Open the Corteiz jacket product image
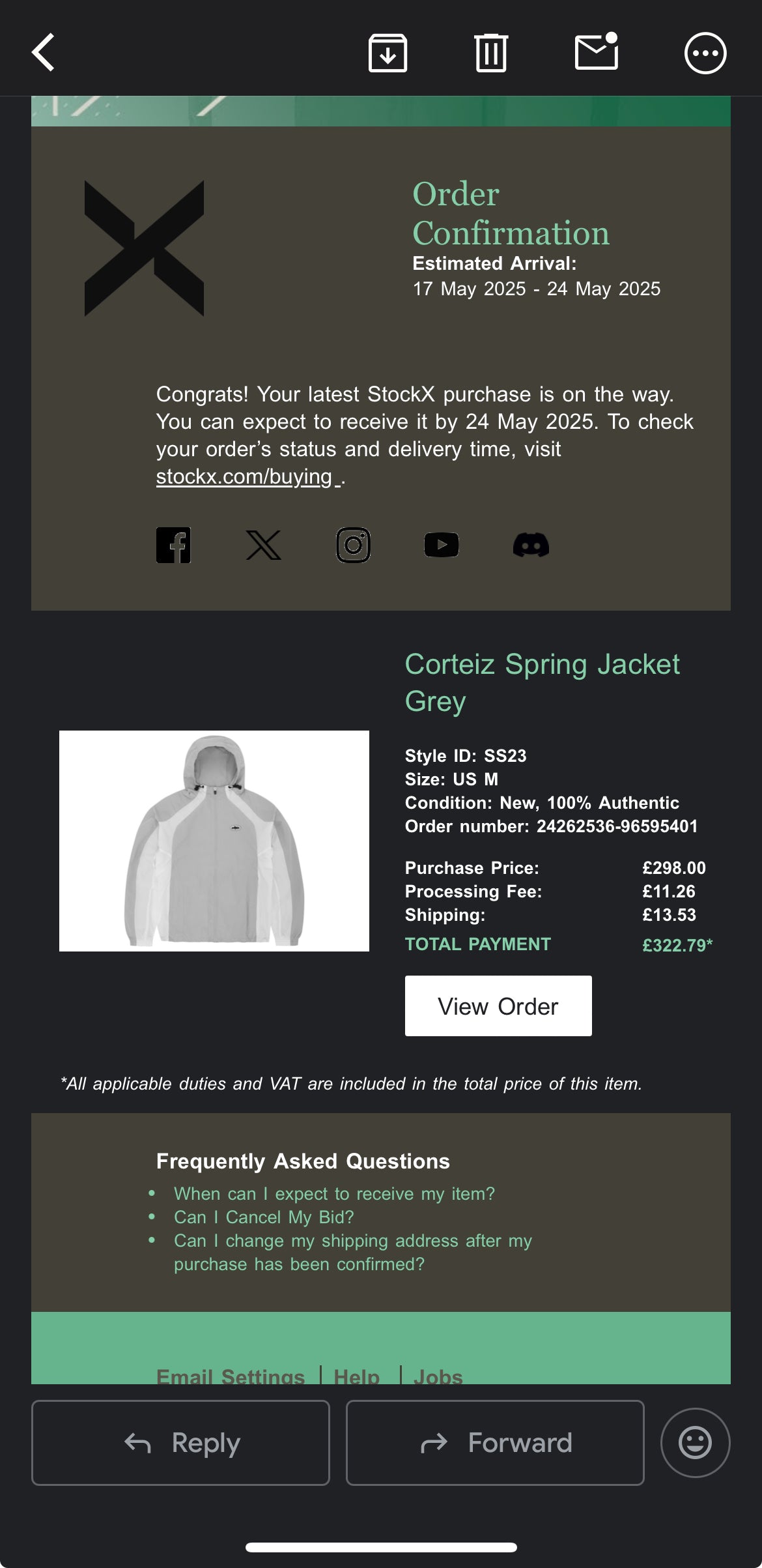Viewport: 762px width, 1568px height. pyautogui.click(x=214, y=841)
